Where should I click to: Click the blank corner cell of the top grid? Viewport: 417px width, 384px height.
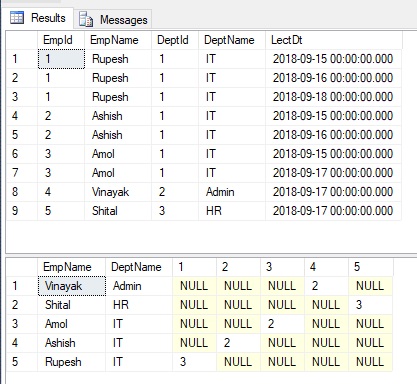[22, 40]
